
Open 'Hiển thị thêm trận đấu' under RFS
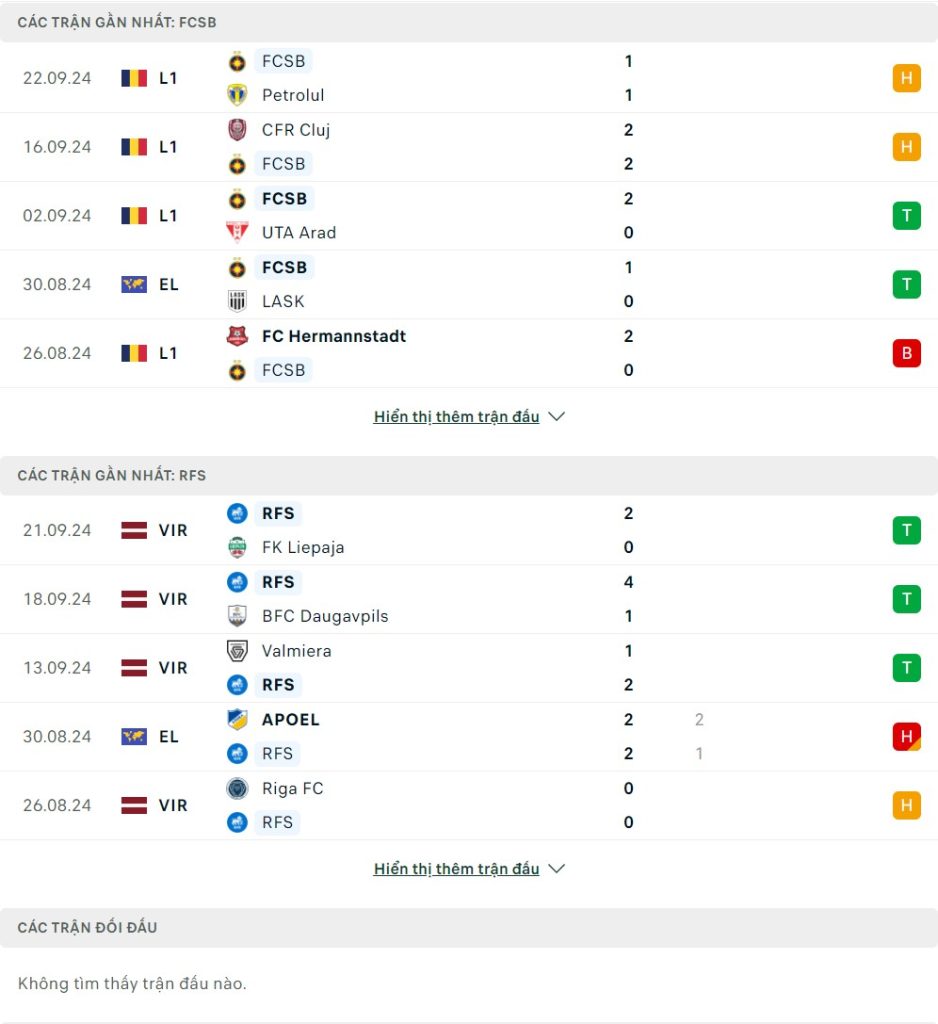point(456,869)
